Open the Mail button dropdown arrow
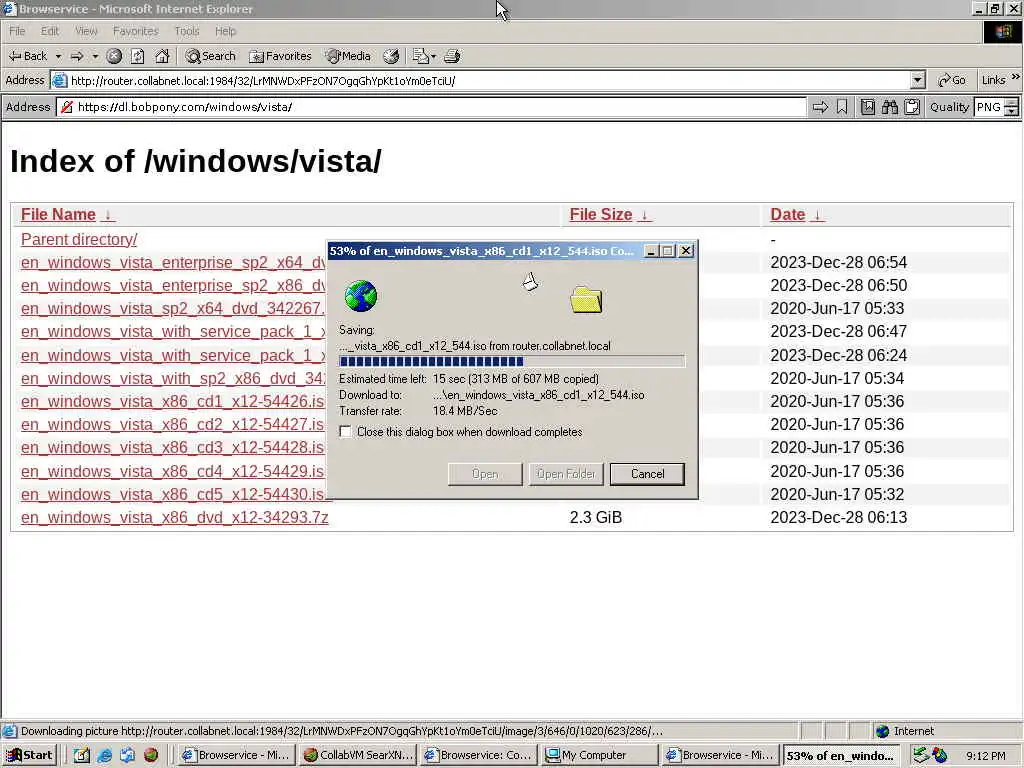This screenshot has width=1024, height=768. point(433,56)
